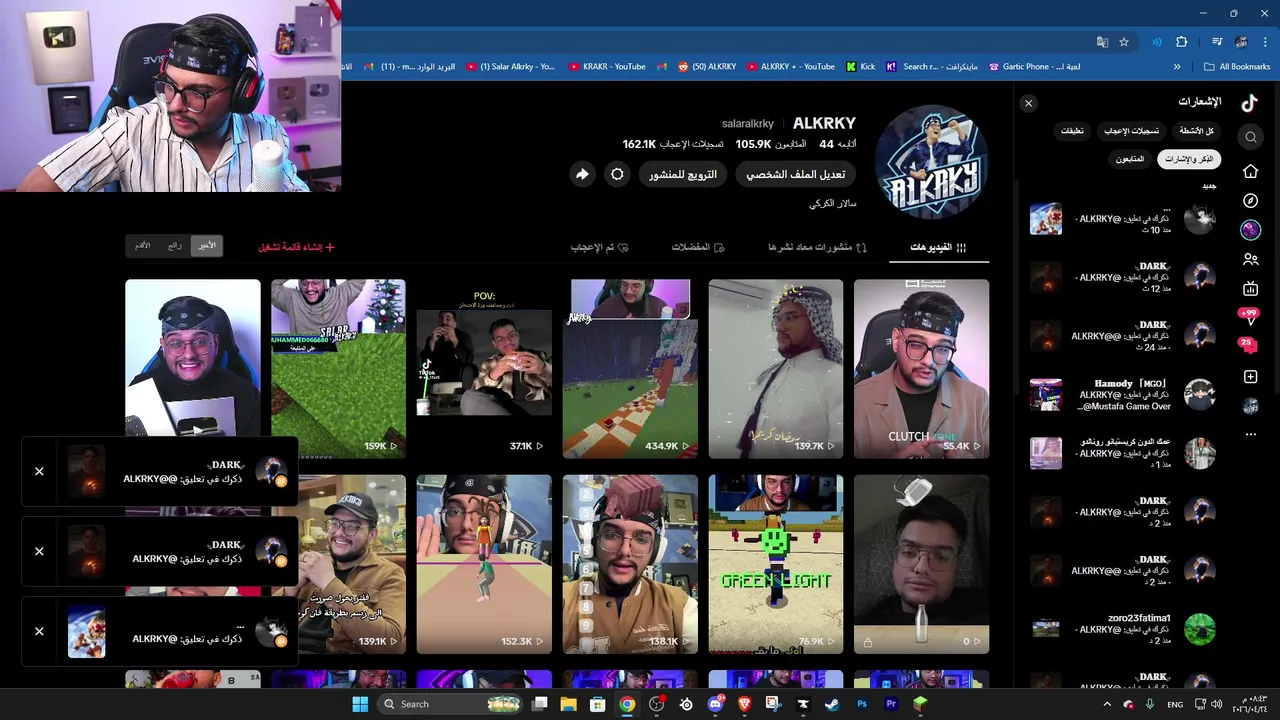This screenshot has height=720, width=1280.
Task: Open the CLUTCH video with 55.4K views
Action: click(921, 369)
